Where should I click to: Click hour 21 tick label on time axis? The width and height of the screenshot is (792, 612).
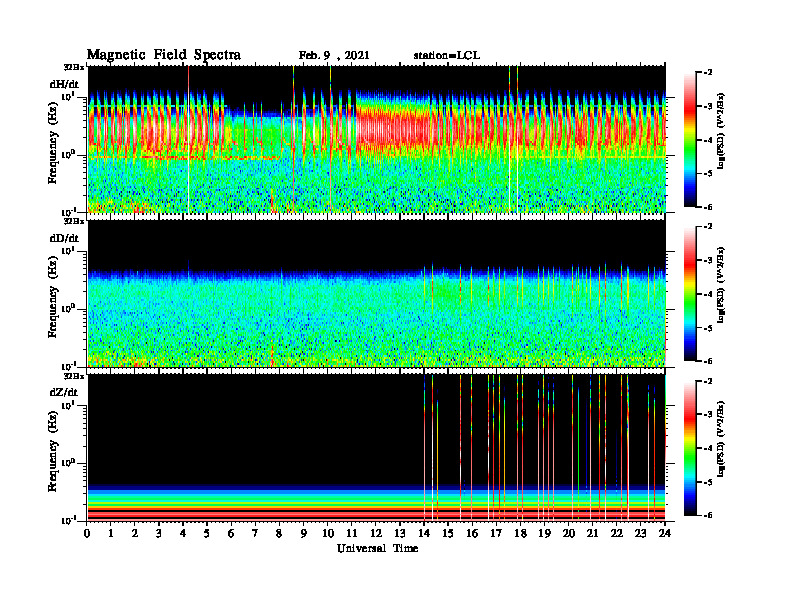592,534
